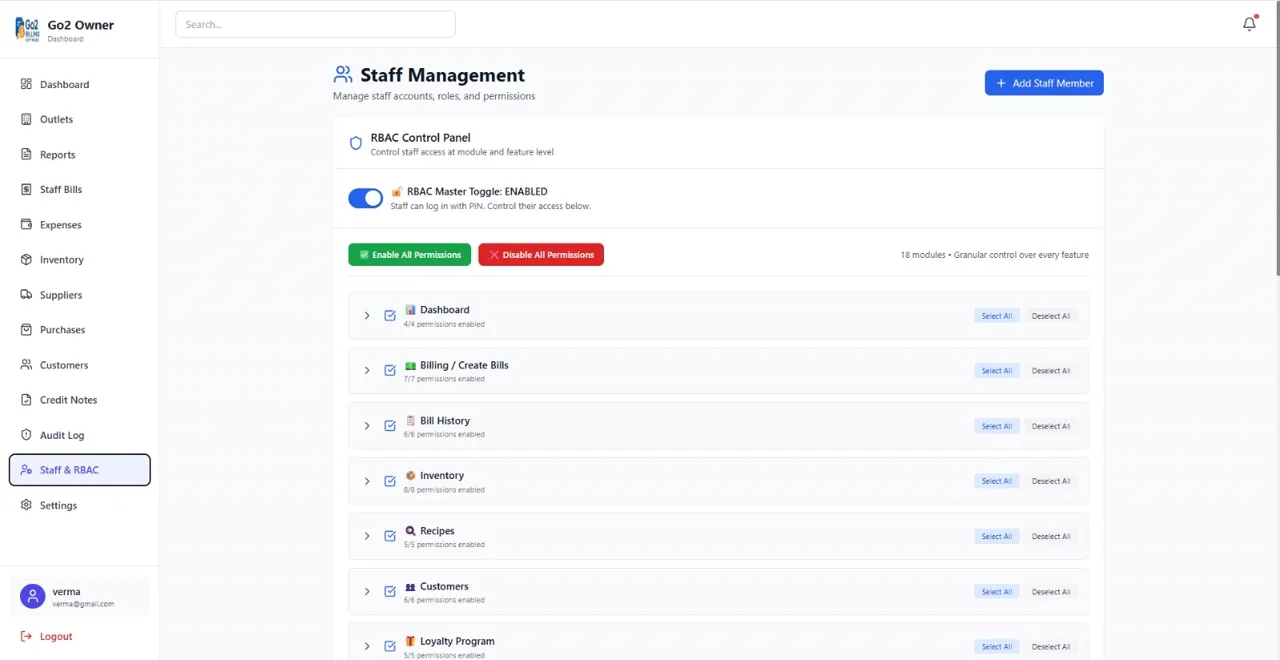Expand the Dashboard permissions chevron
Image resolution: width=1280 pixels, height=660 pixels.
(367, 316)
